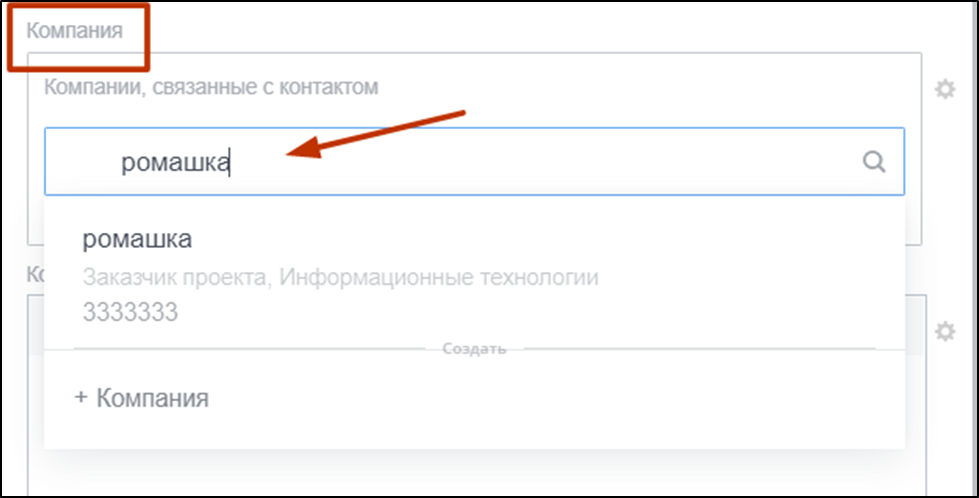Click "Заказчик проекта, Информационные технологии" suggestion subtitle
This screenshot has width=979, height=498.
tap(340, 277)
